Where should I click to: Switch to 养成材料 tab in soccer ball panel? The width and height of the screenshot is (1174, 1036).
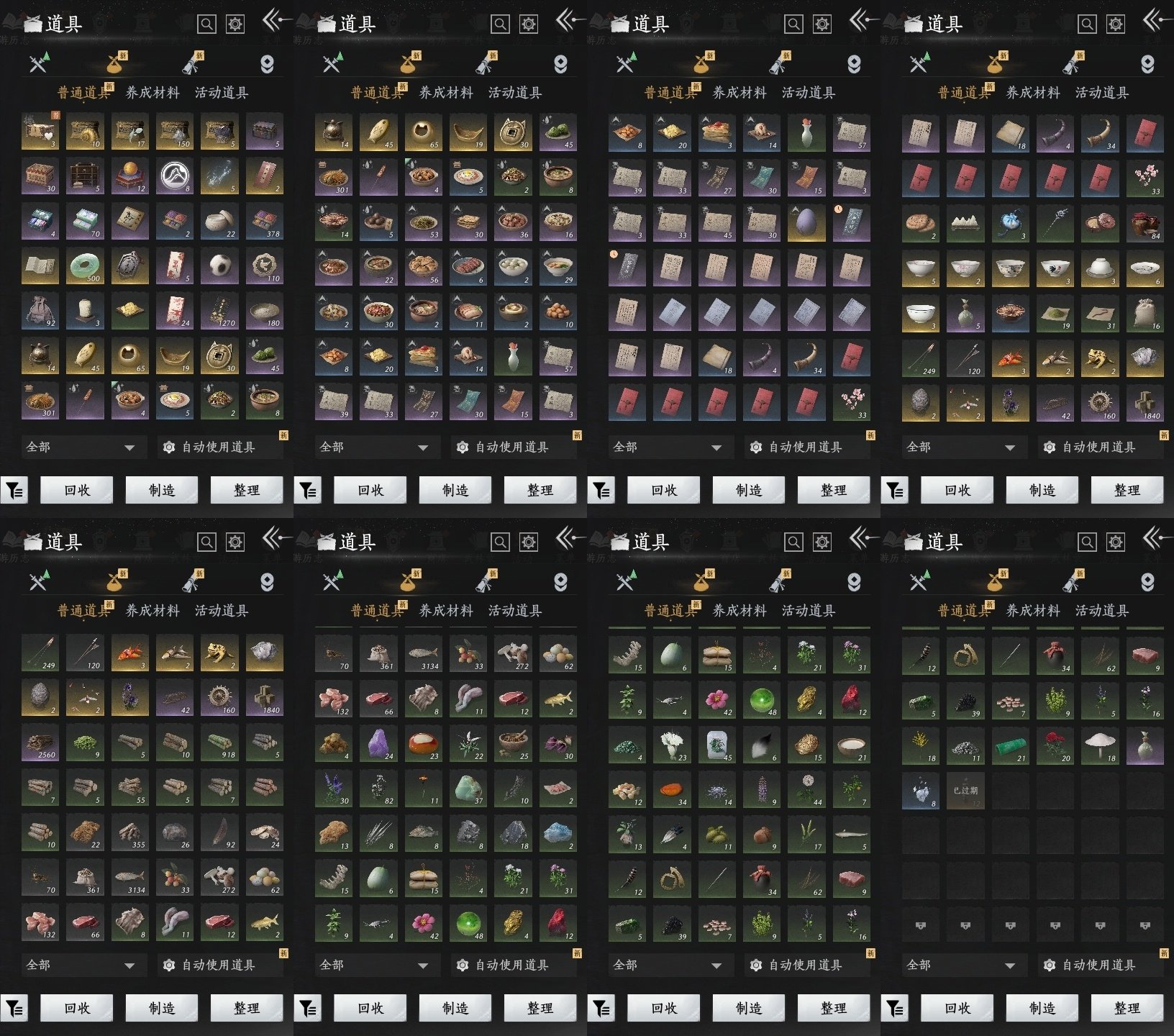(x=153, y=93)
